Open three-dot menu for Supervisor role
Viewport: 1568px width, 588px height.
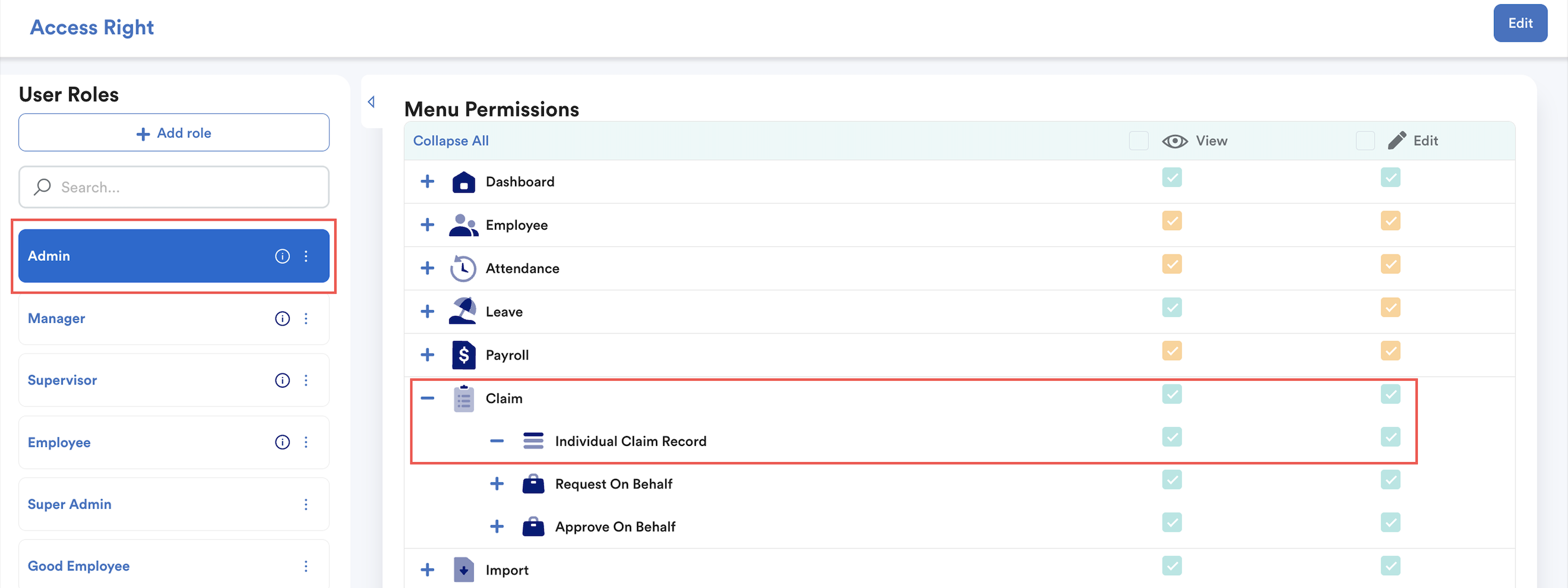[x=305, y=381]
